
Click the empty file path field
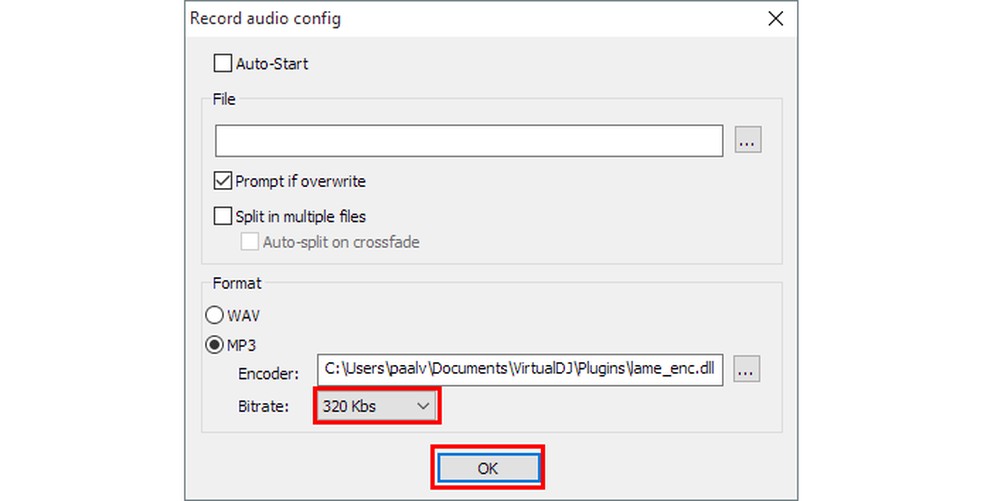click(468, 141)
